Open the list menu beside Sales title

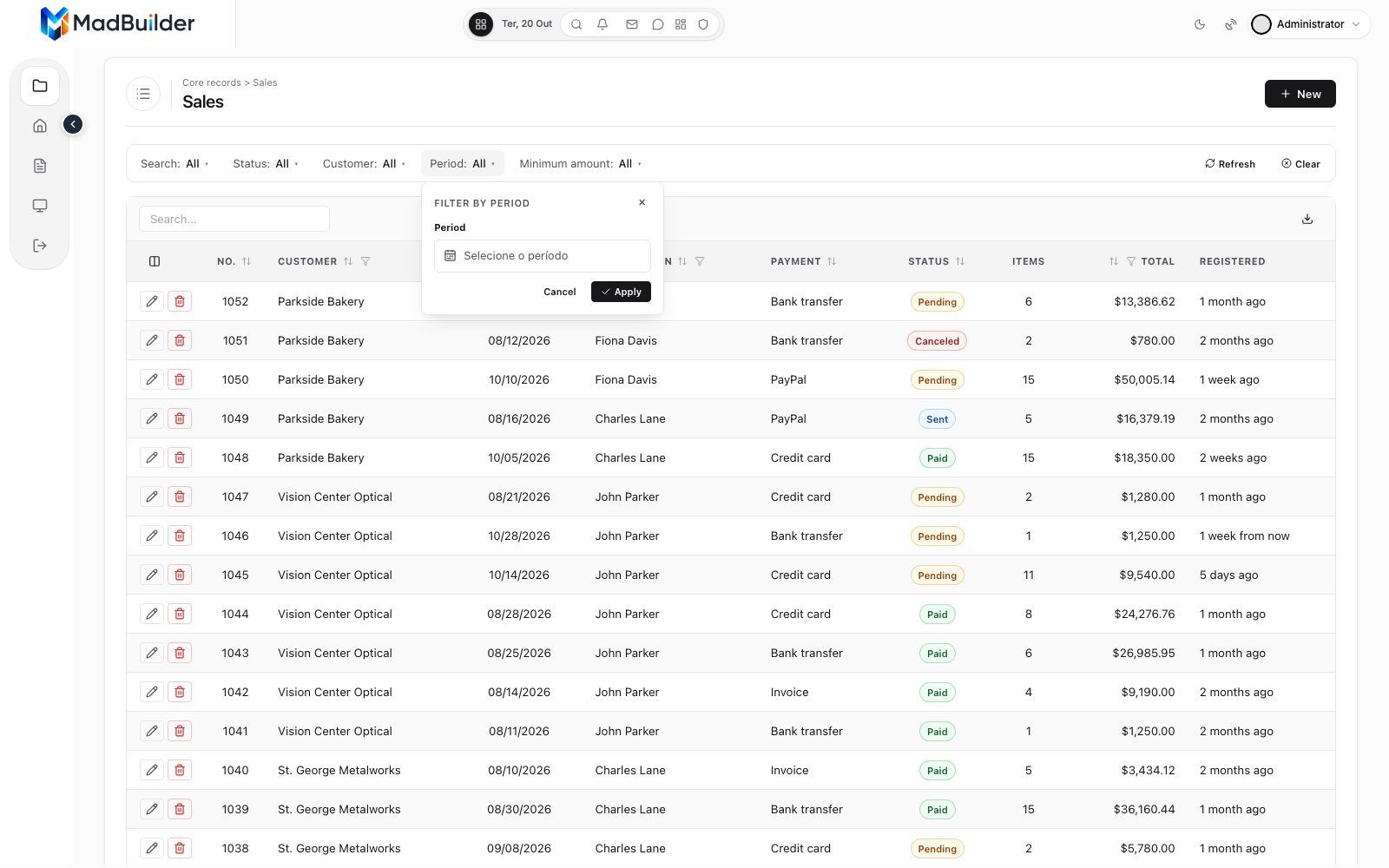coord(143,94)
